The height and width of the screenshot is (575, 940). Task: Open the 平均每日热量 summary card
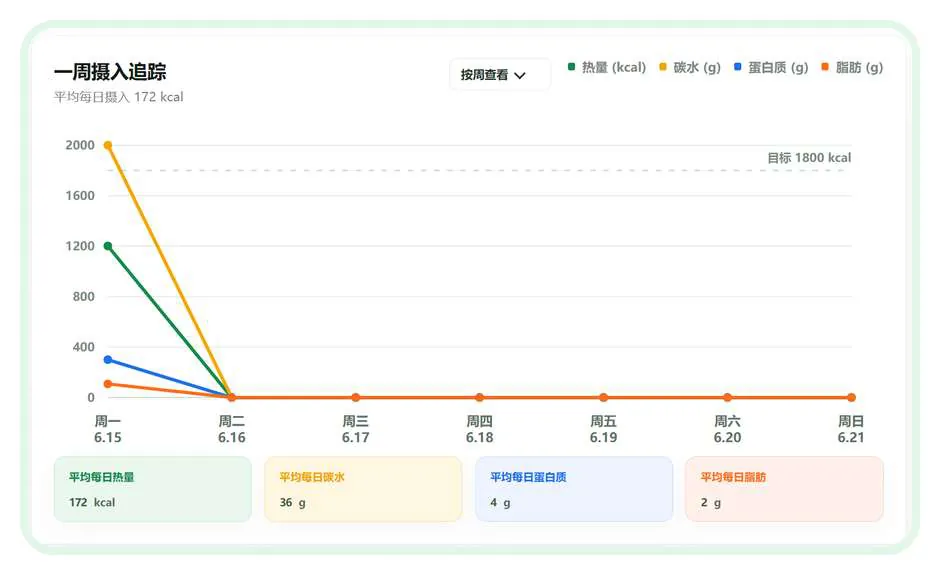[153, 489]
